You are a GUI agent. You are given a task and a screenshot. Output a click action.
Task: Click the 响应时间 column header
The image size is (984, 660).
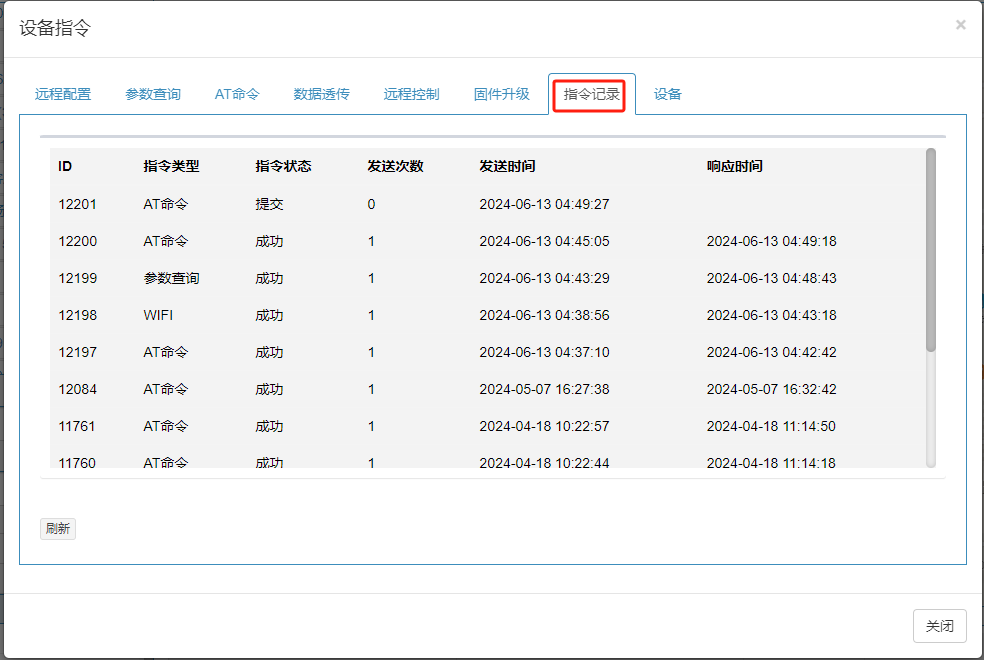coord(734,166)
